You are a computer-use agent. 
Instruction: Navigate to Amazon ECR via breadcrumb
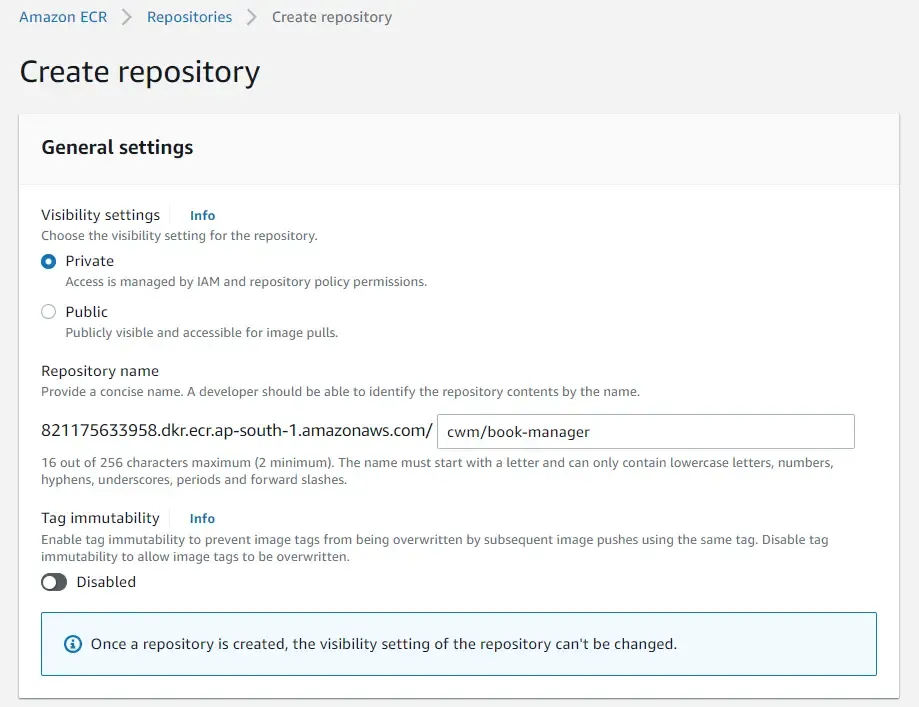(x=62, y=17)
